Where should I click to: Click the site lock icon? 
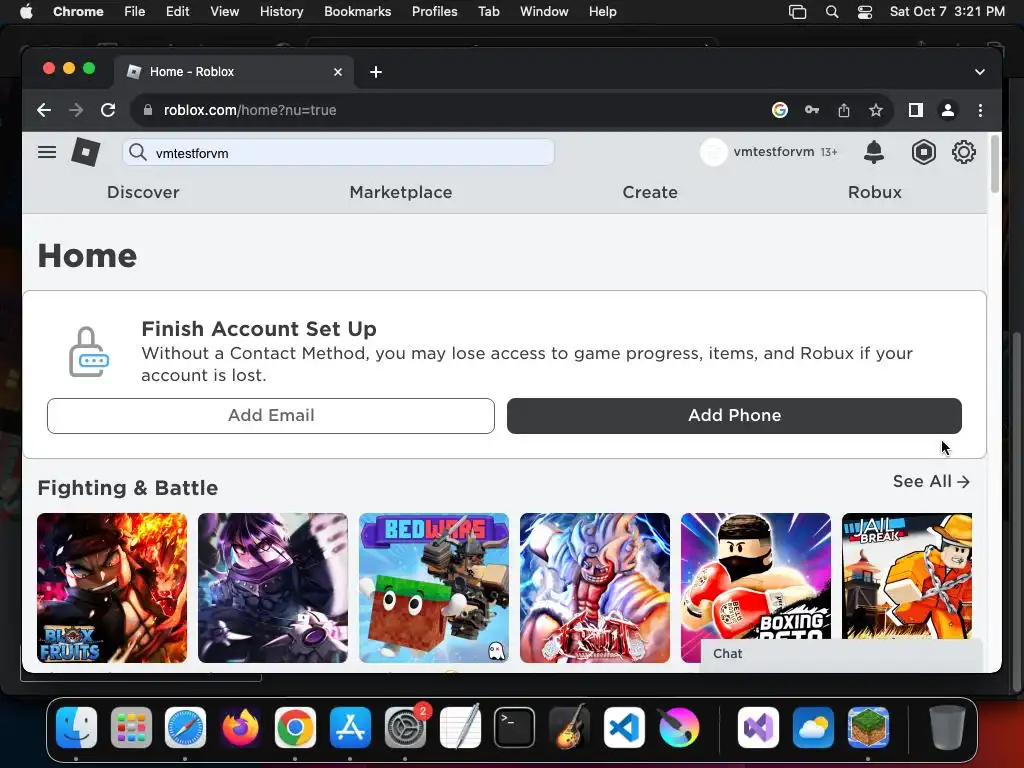148,110
